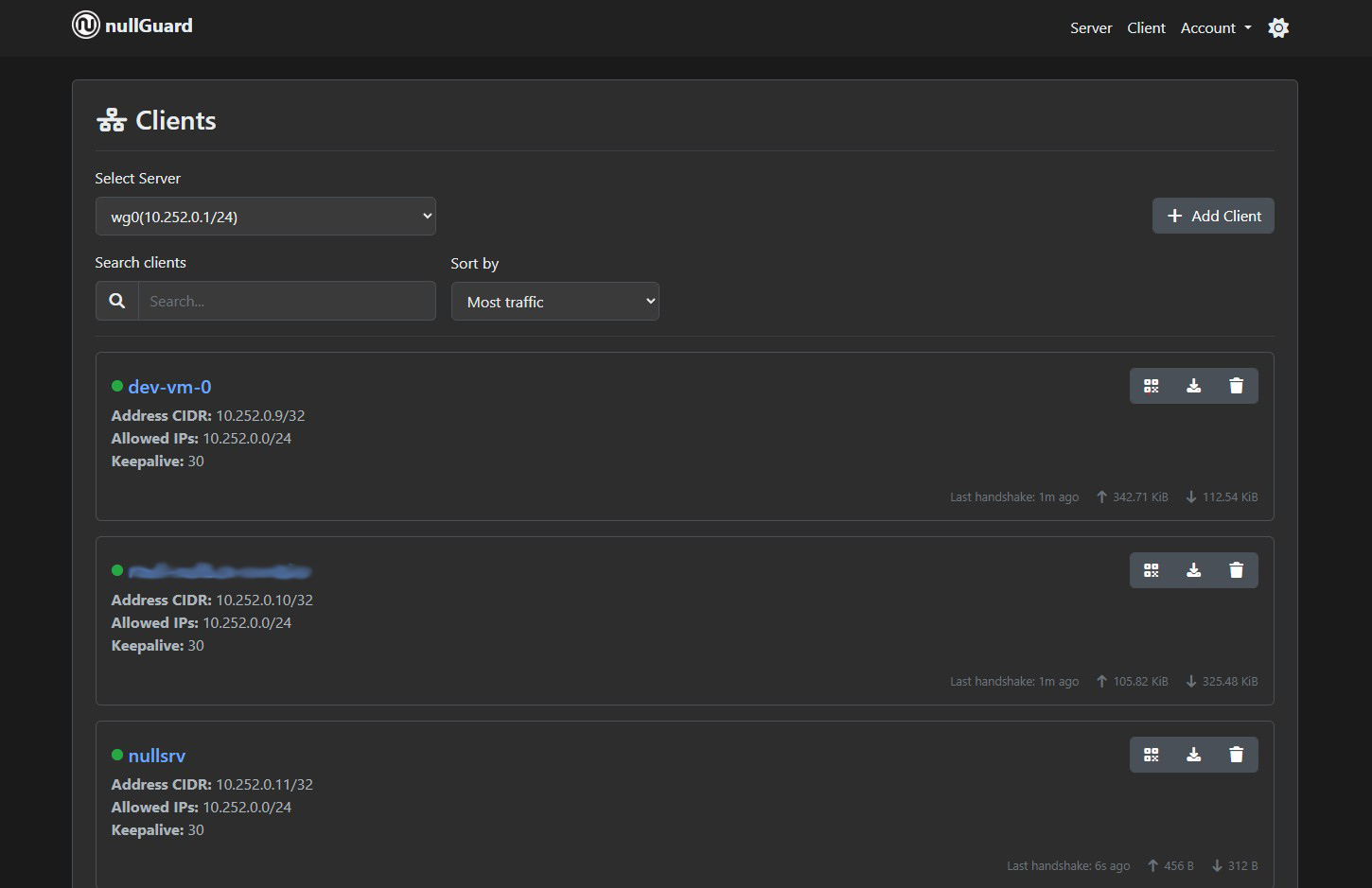Image resolution: width=1372 pixels, height=888 pixels.
Task: Show QR code for nullsrv client
Action: [1151, 755]
